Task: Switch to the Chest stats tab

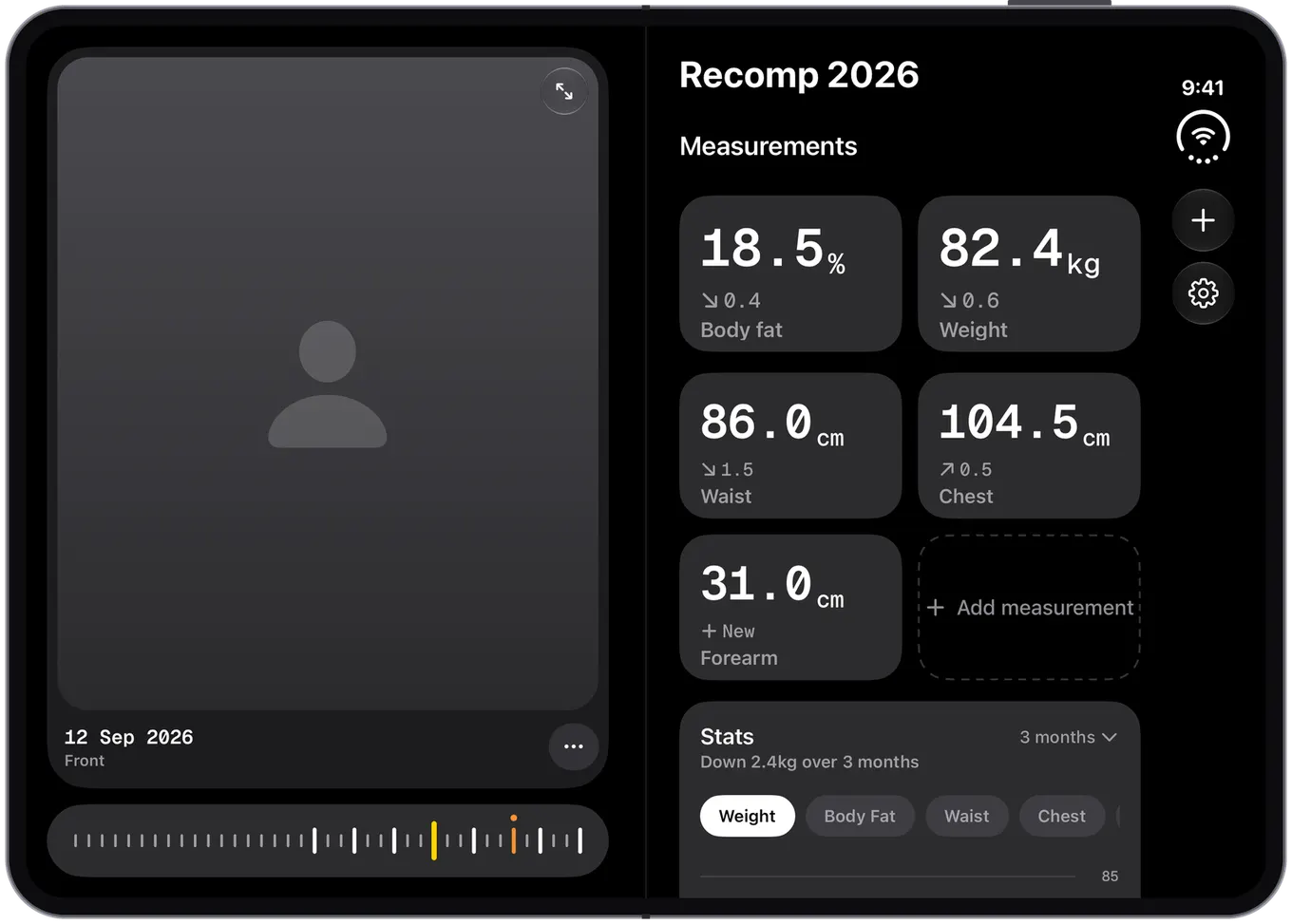Action: 1061,816
